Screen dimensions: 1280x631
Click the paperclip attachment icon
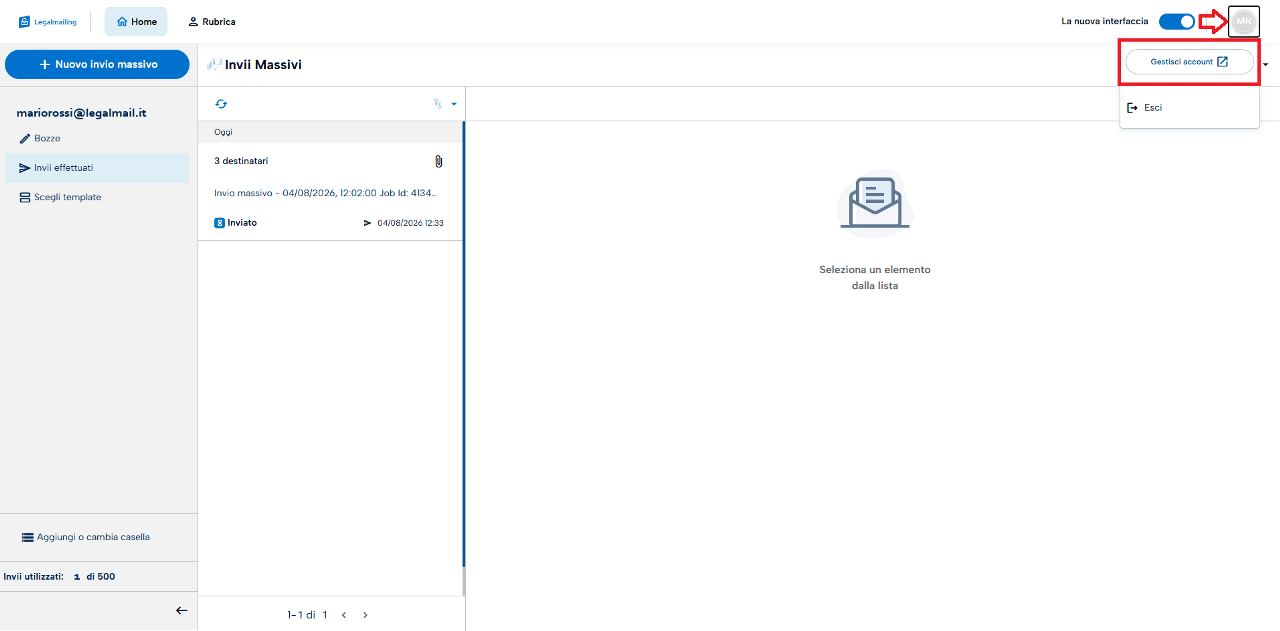point(438,161)
